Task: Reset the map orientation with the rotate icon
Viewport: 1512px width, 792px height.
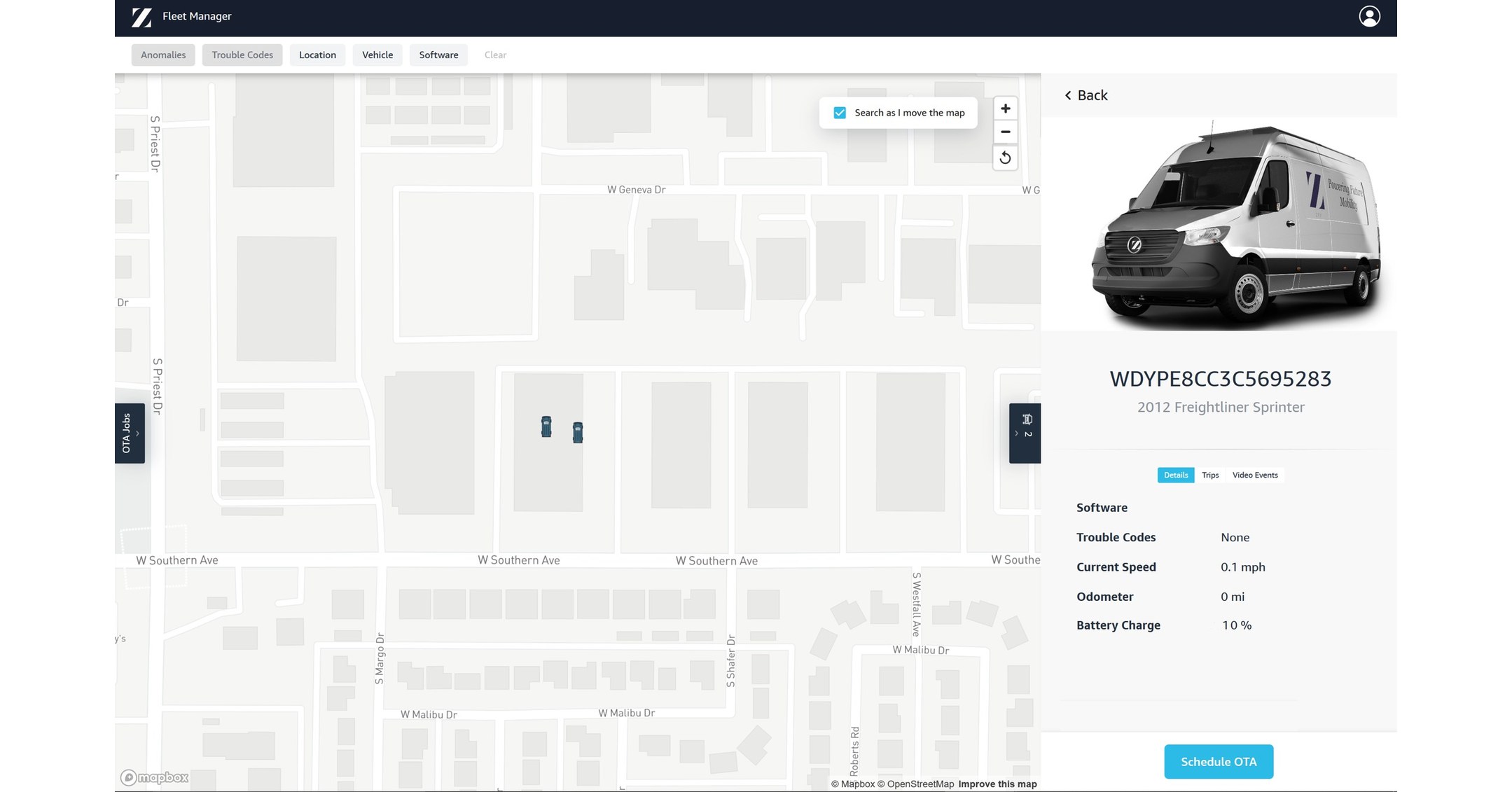Action: pyautogui.click(x=1005, y=158)
